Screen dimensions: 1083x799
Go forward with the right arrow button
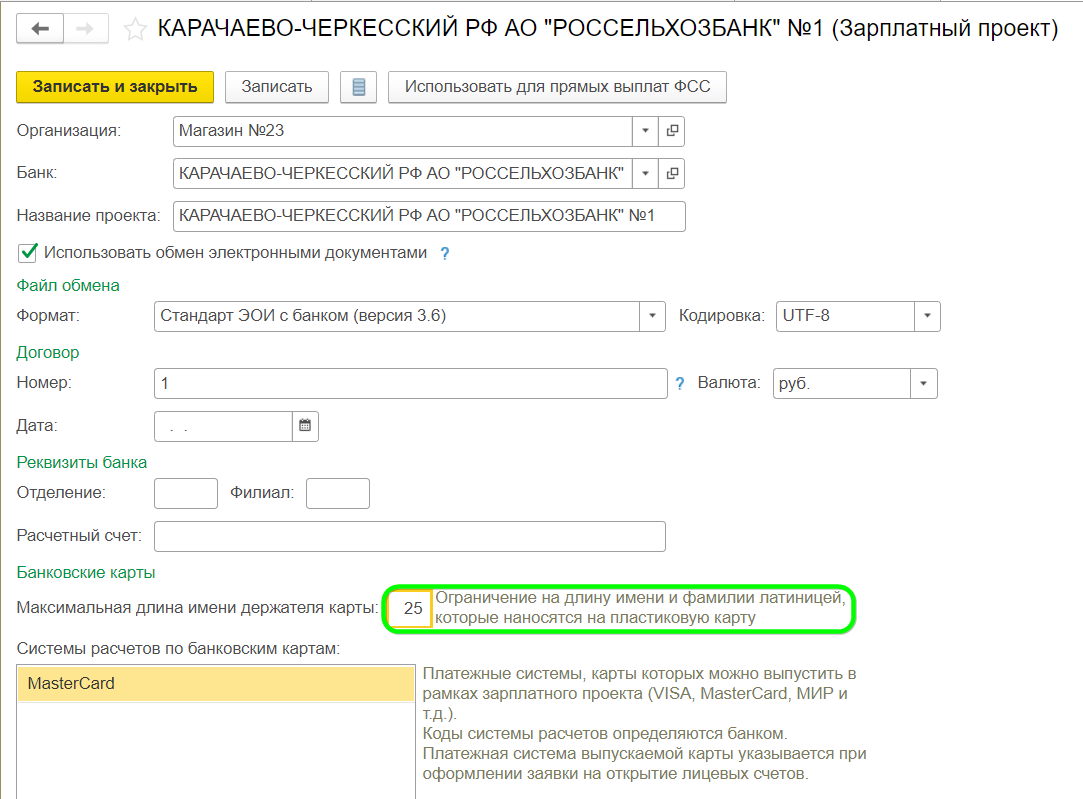point(86,28)
